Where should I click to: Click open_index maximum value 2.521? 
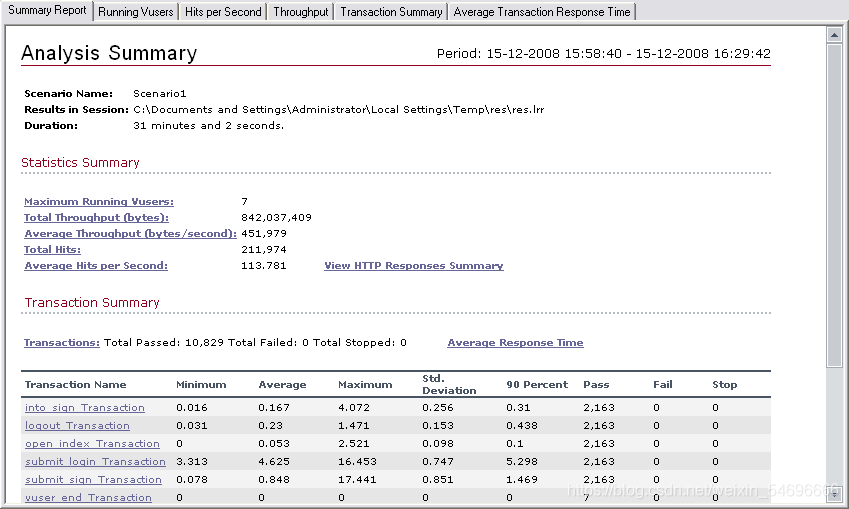(x=354, y=443)
